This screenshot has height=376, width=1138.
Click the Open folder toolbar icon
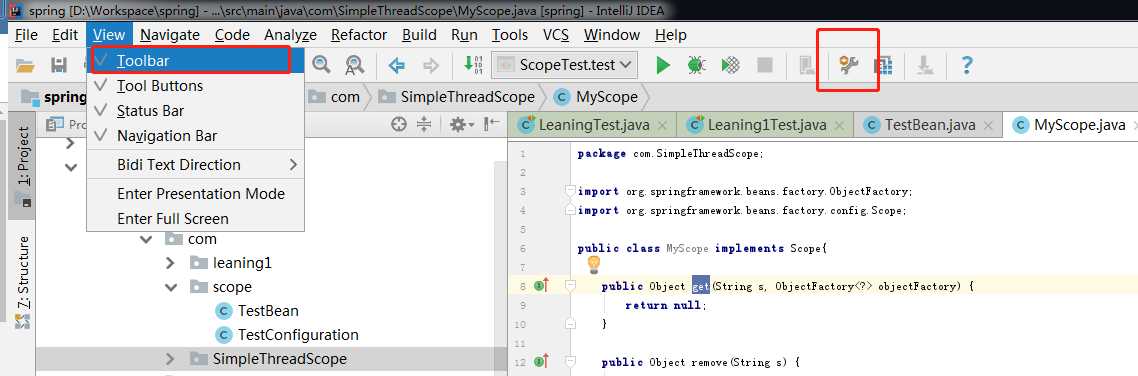(x=25, y=65)
